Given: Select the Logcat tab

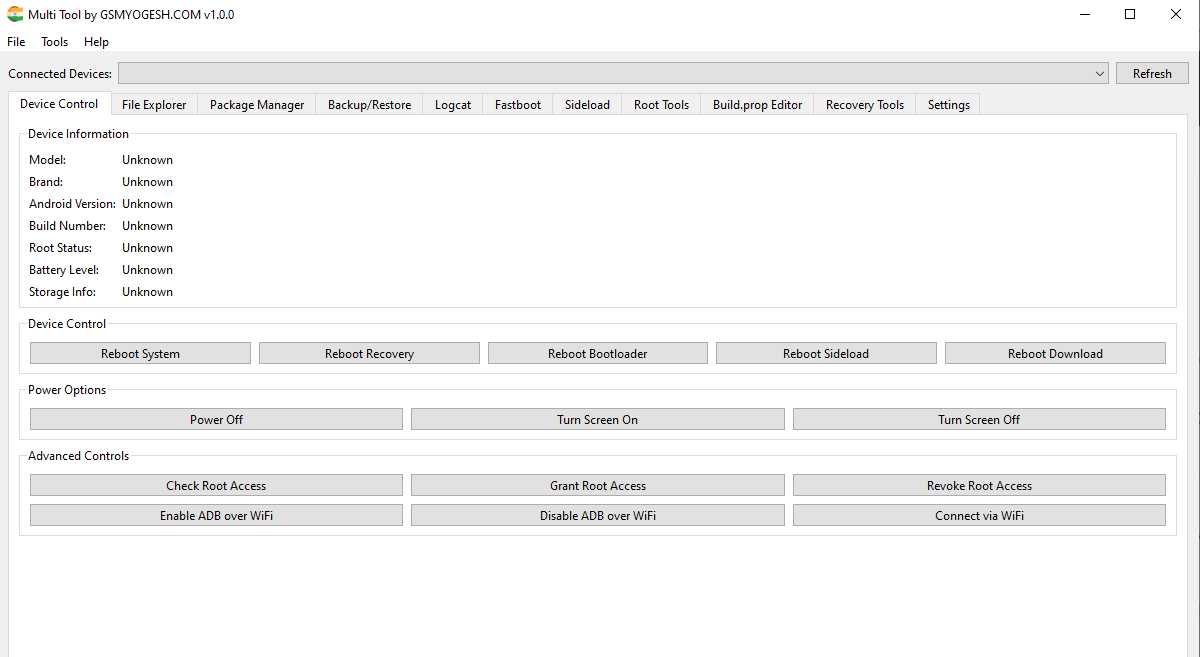Looking at the screenshot, I should pyautogui.click(x=453, y=105).
